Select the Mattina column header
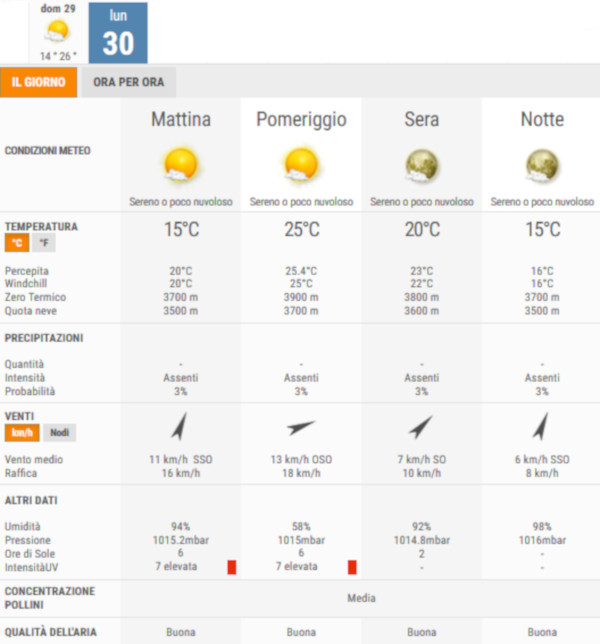Image resolution: width=600 pixels, height=644 pixels. (x=181, y=120)
